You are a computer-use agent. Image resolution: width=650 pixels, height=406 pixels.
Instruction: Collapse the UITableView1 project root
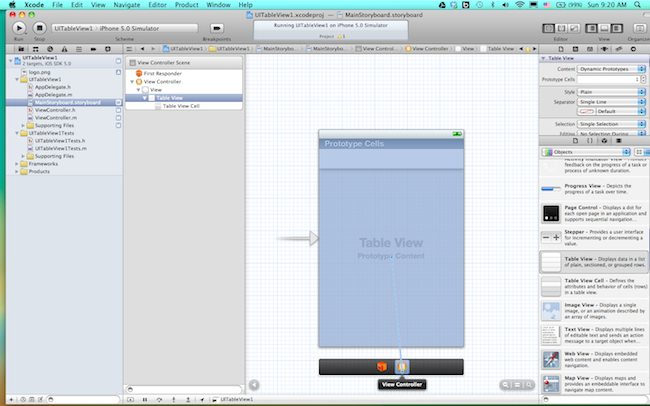click(10, 61)
